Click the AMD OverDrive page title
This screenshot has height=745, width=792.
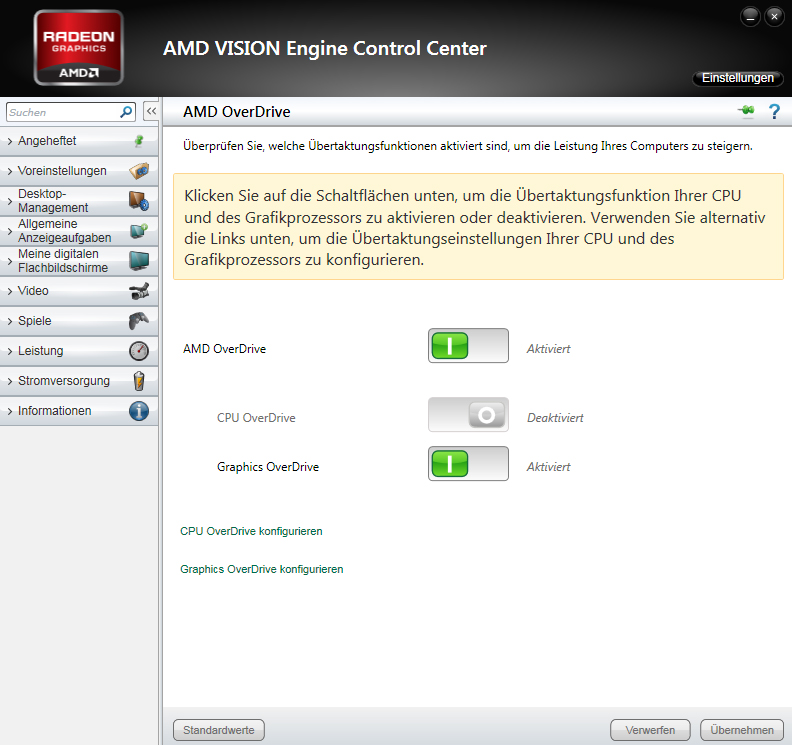click(x=236, y=112)
